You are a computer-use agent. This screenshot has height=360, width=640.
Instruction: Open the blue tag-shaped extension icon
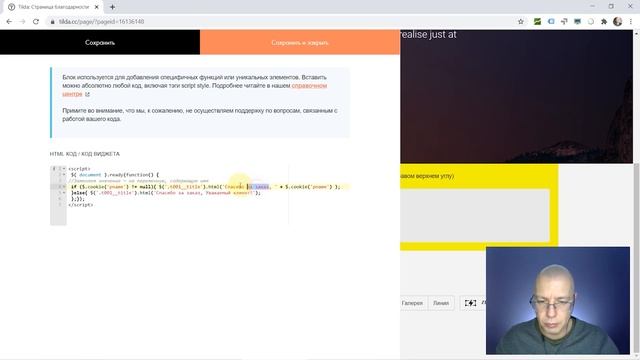[551, 22]
